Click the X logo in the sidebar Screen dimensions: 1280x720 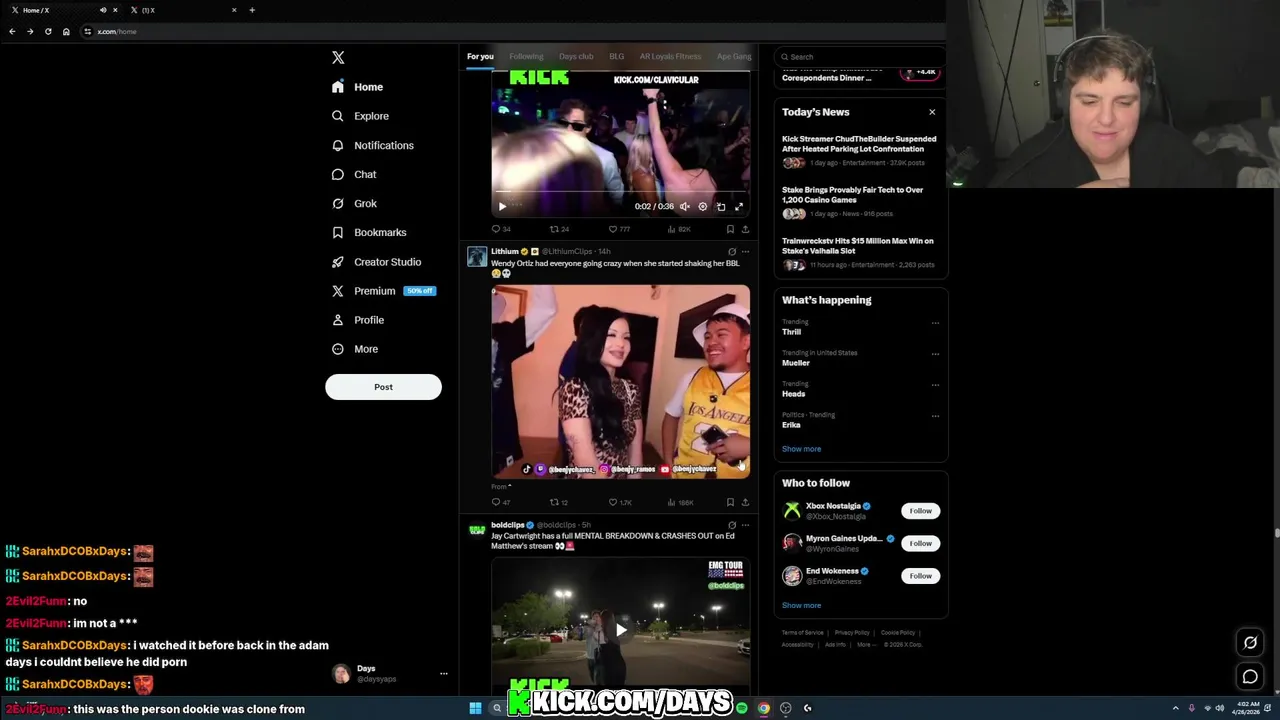click(338, 58)
